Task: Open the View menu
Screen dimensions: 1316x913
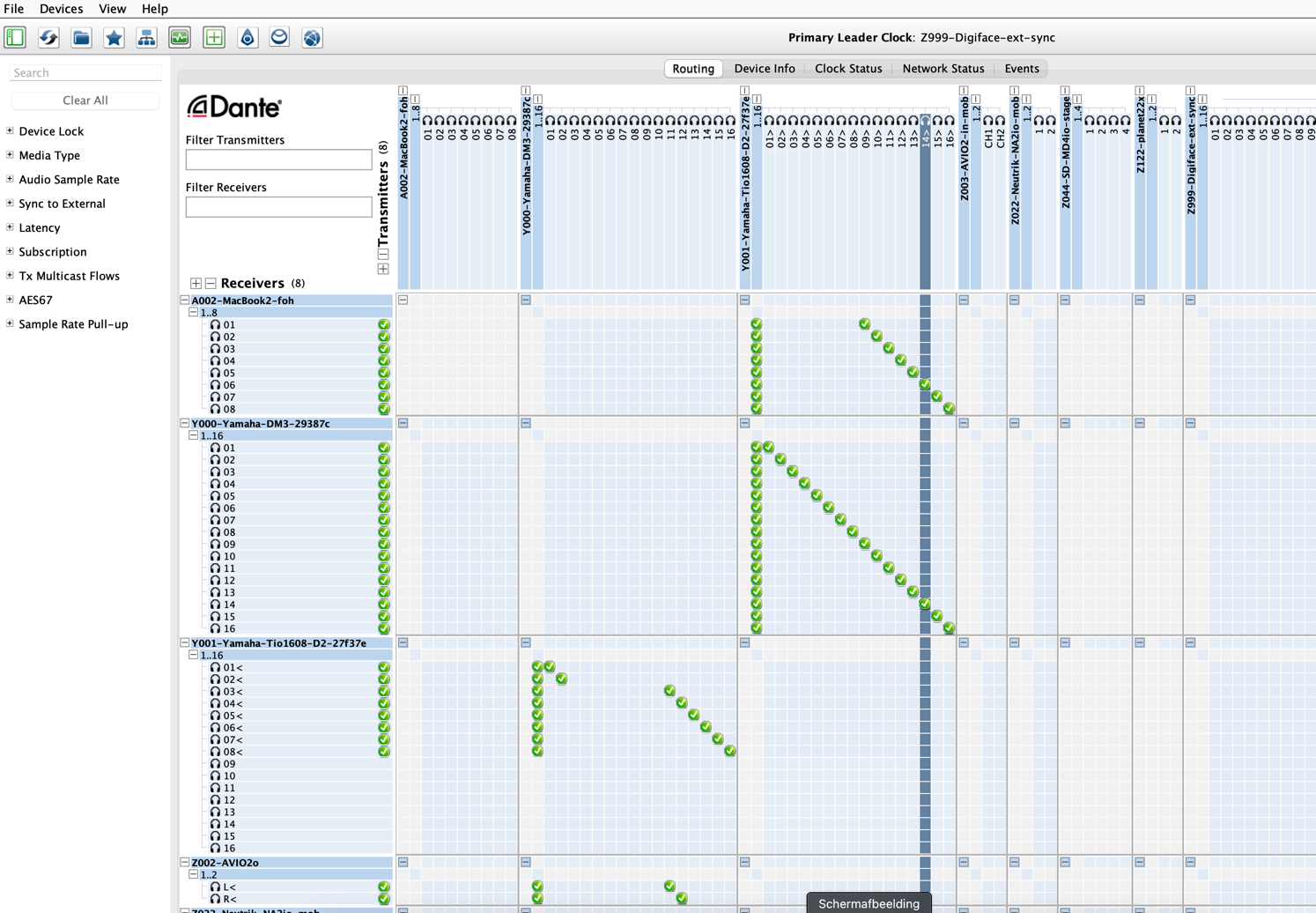Action: (x=112, y=9)
